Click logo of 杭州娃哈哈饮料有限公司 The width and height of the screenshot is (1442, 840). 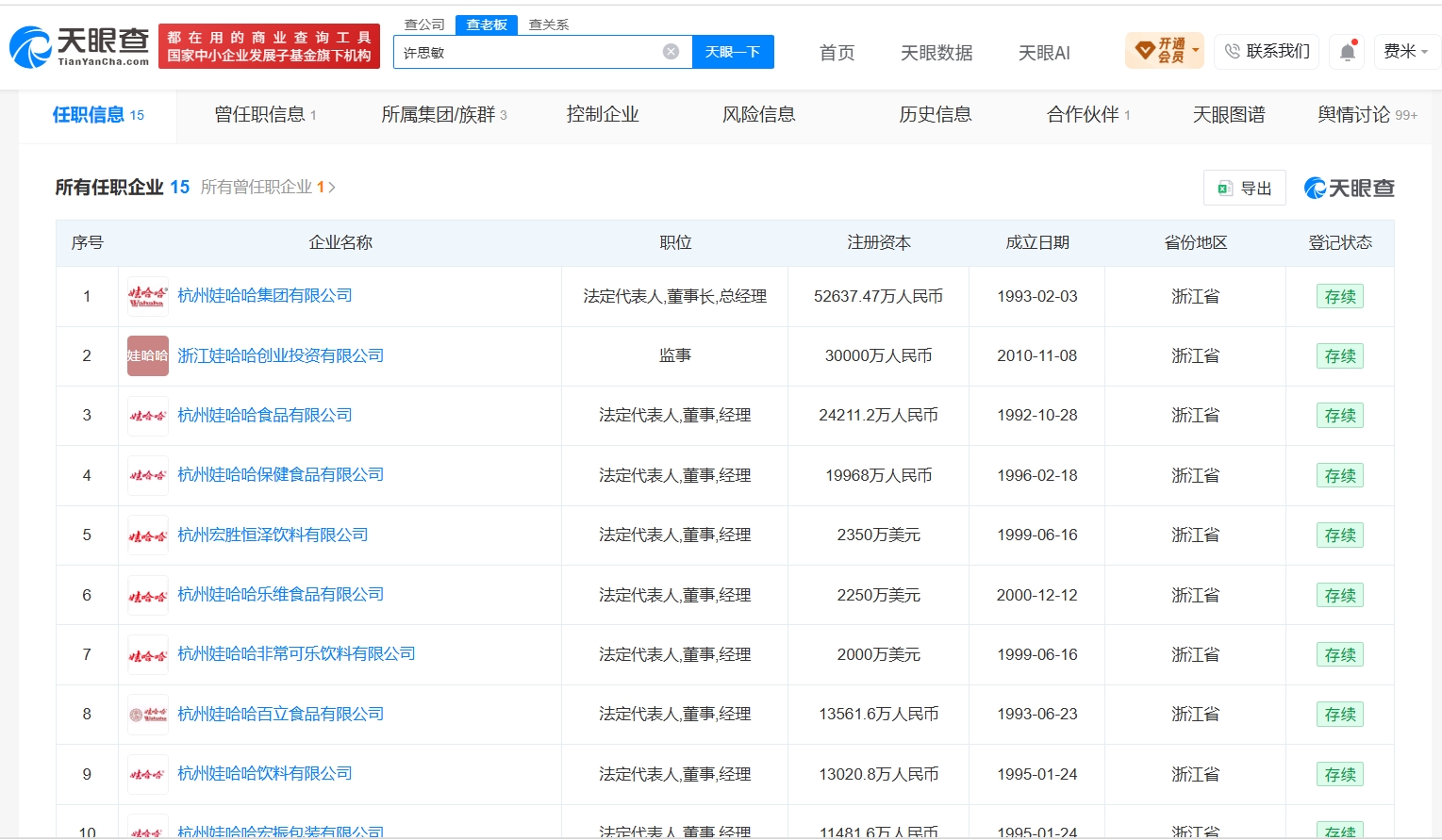(x=148, y=774)
